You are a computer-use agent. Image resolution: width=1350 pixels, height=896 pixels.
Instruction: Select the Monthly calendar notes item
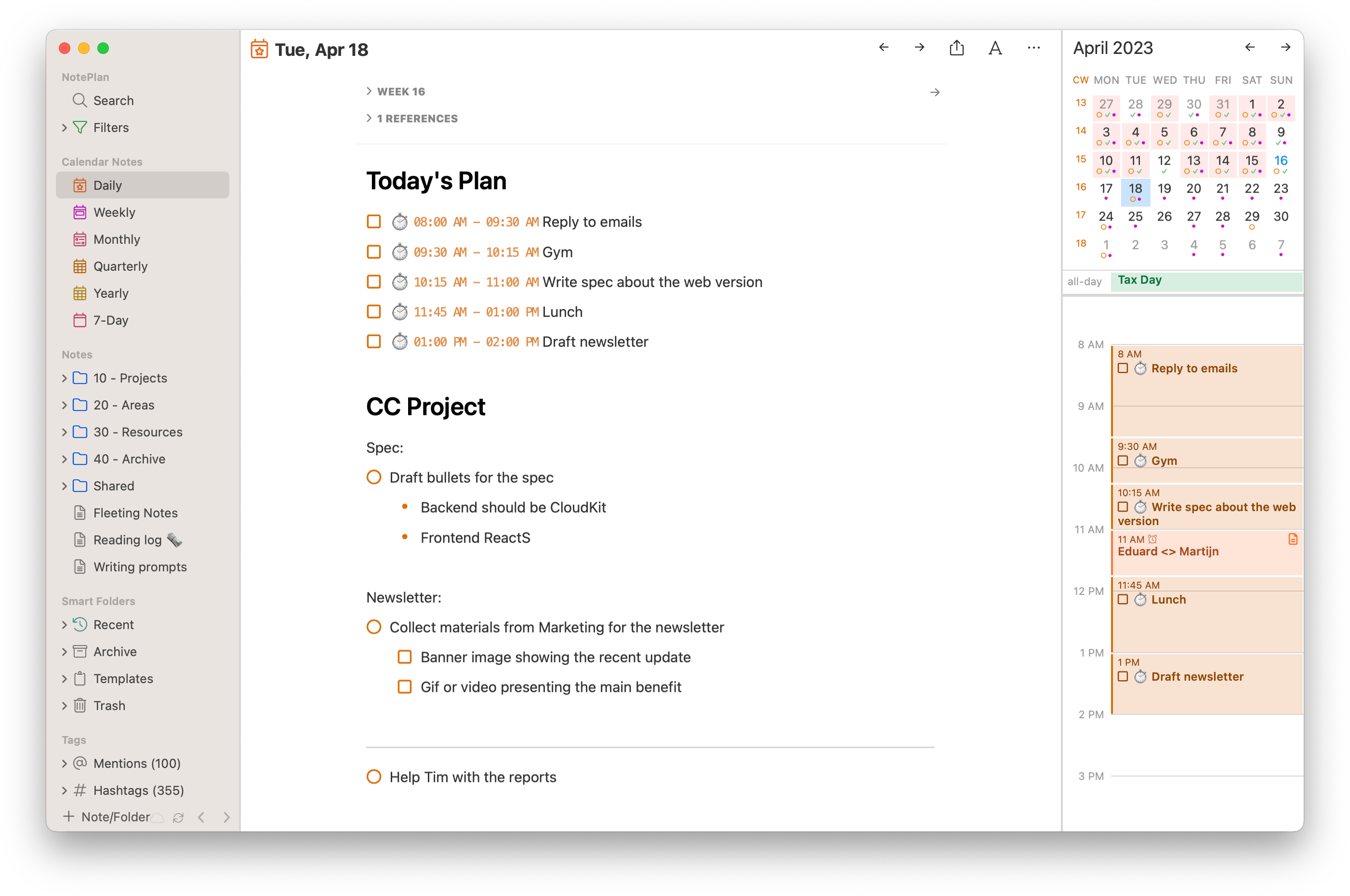[117, 239]
